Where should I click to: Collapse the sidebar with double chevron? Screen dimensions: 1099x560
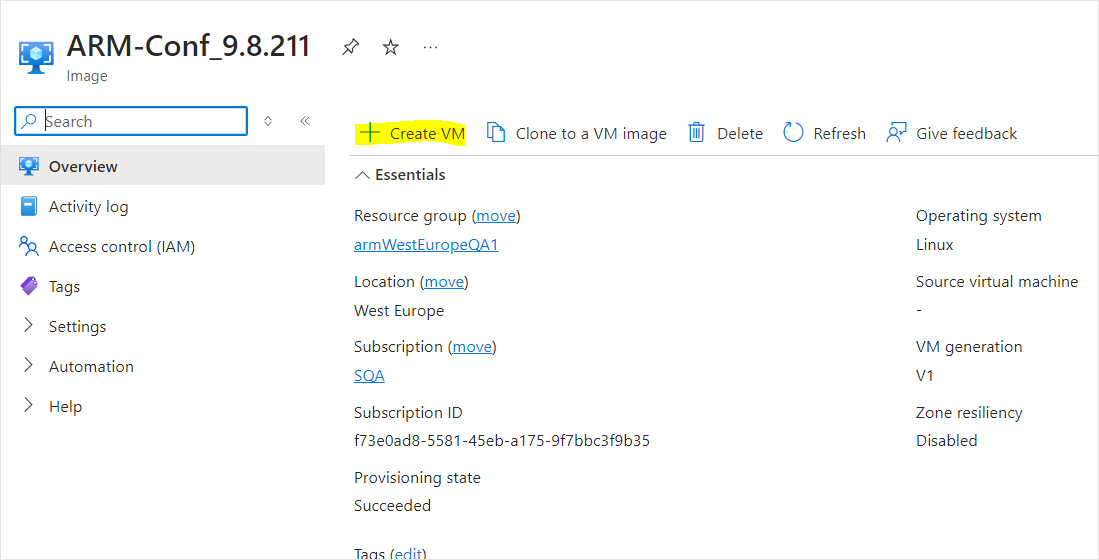point(305,121)
